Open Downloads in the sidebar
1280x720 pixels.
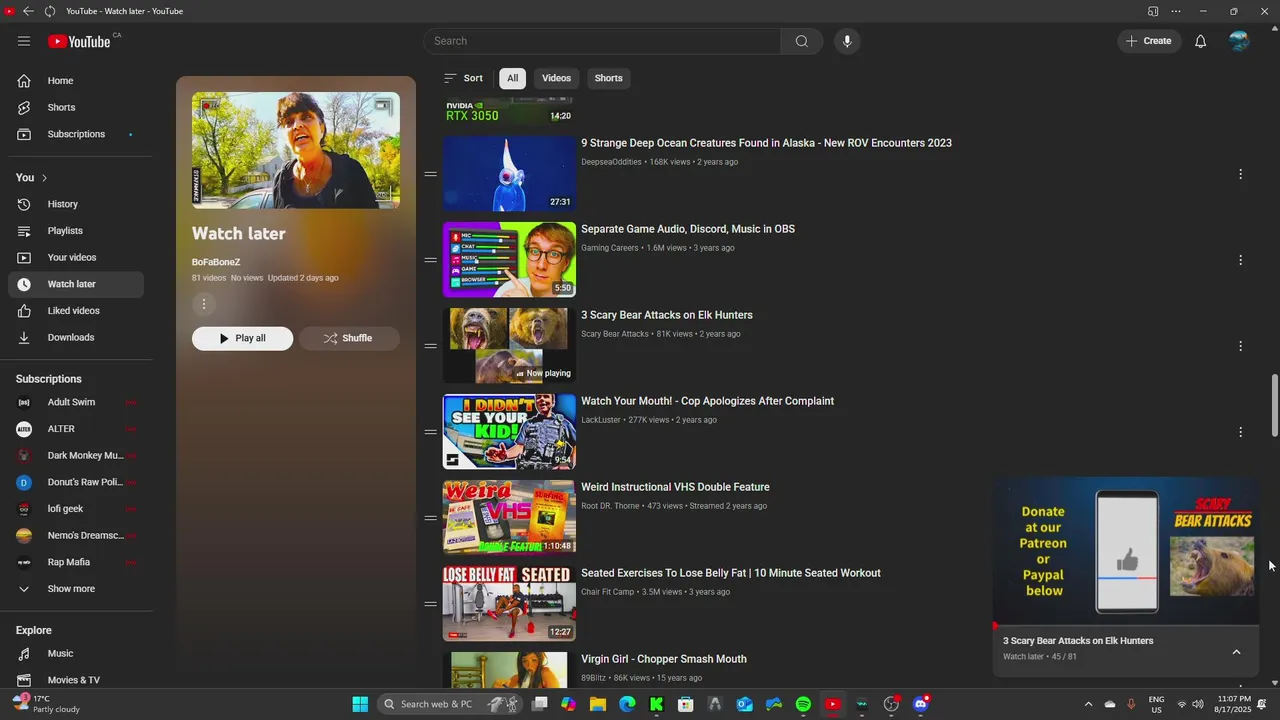(76, 337)
